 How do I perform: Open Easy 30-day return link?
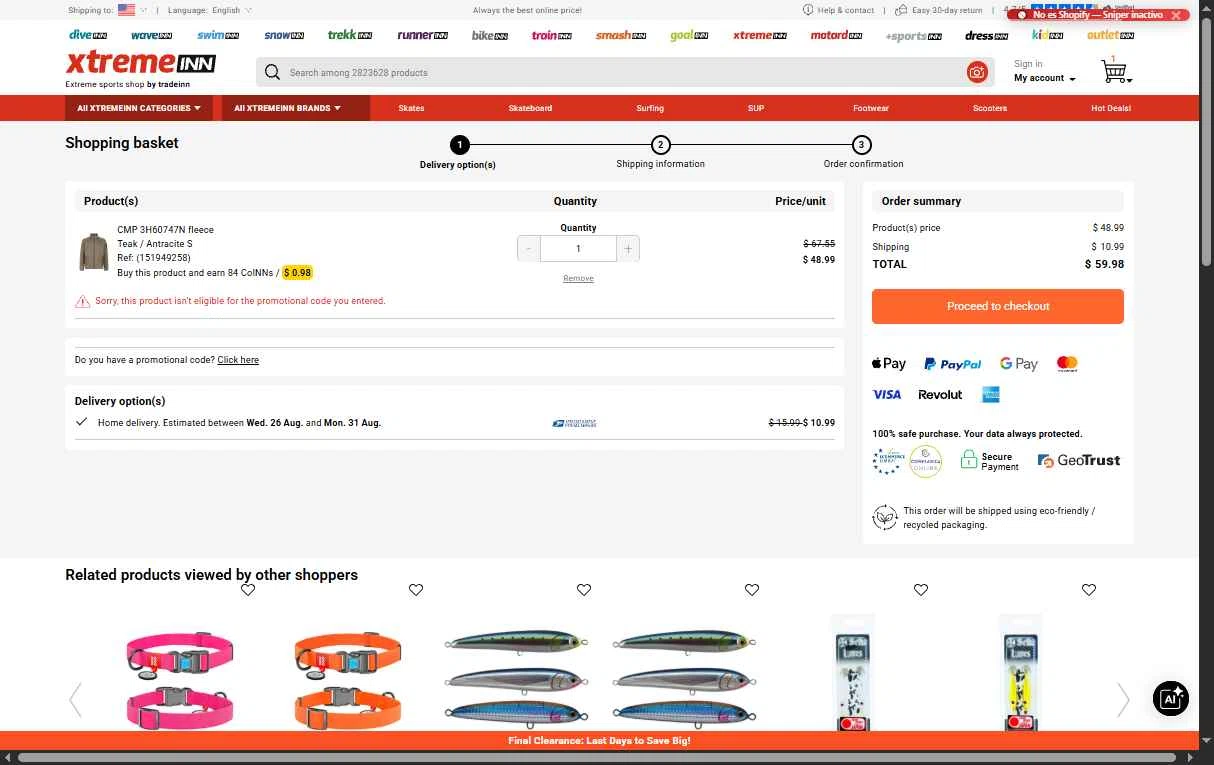(x=938, y=10)
